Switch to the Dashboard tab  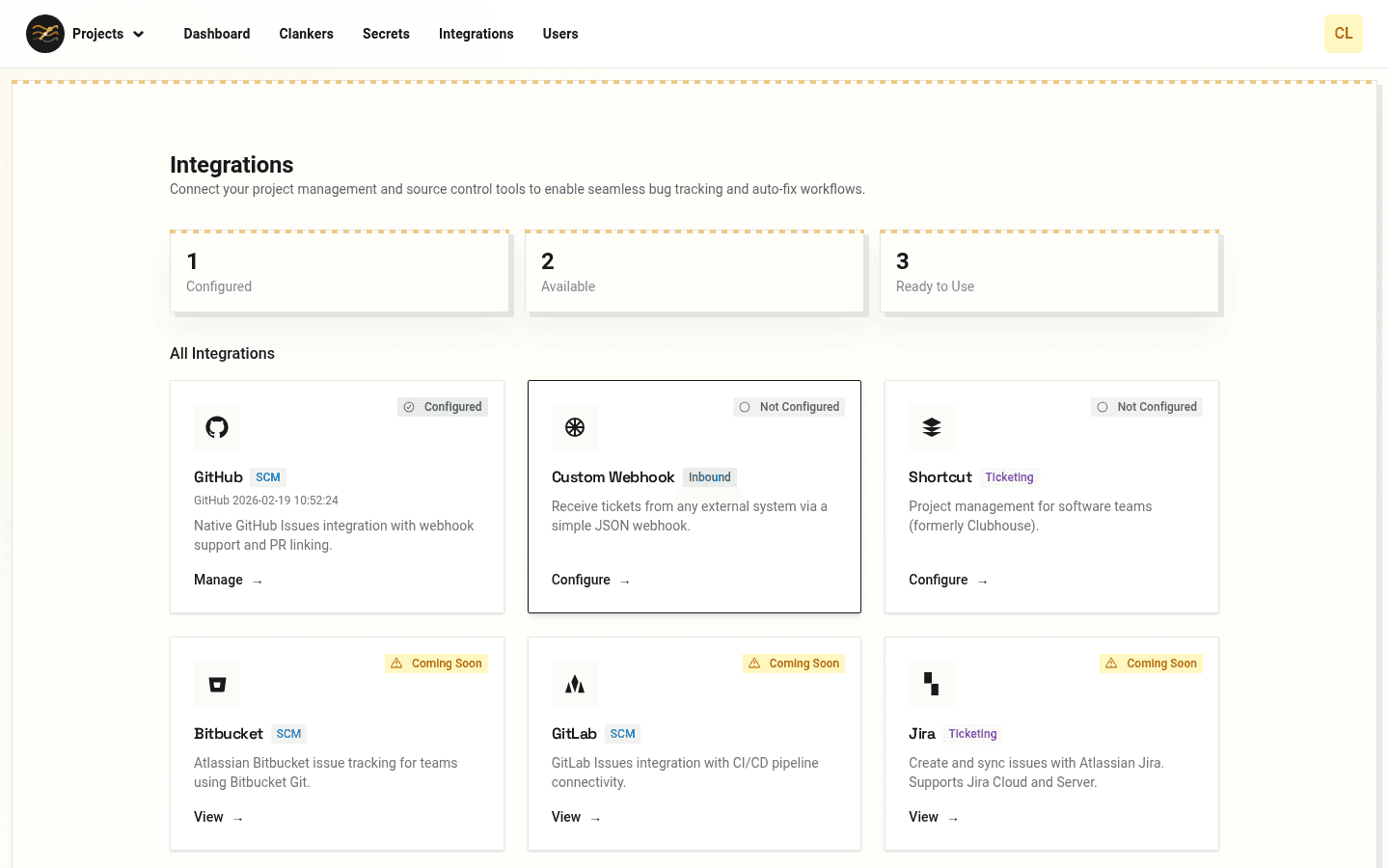pos(216,34)
